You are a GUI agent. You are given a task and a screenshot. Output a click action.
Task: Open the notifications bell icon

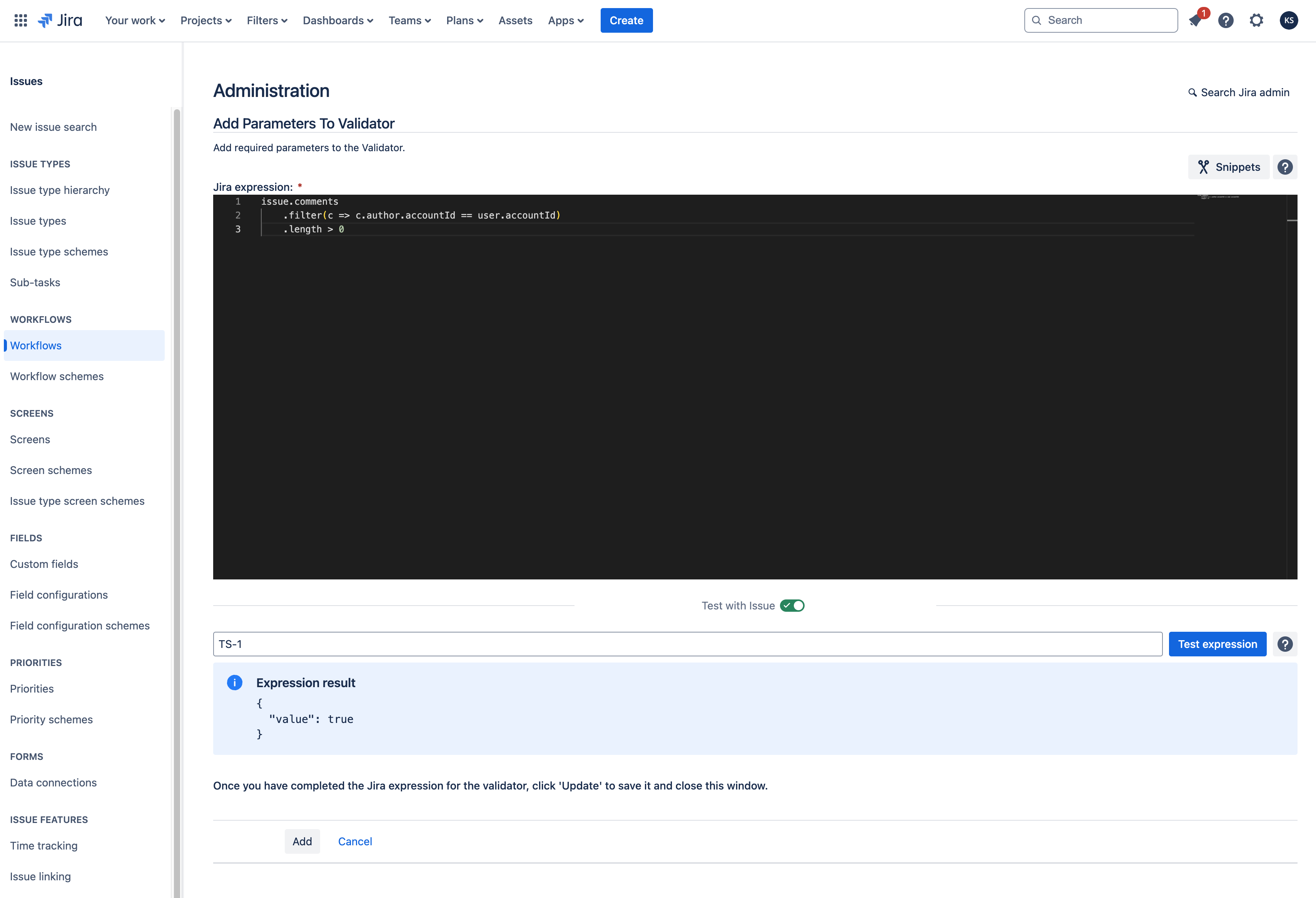(x=1195, y=21)
